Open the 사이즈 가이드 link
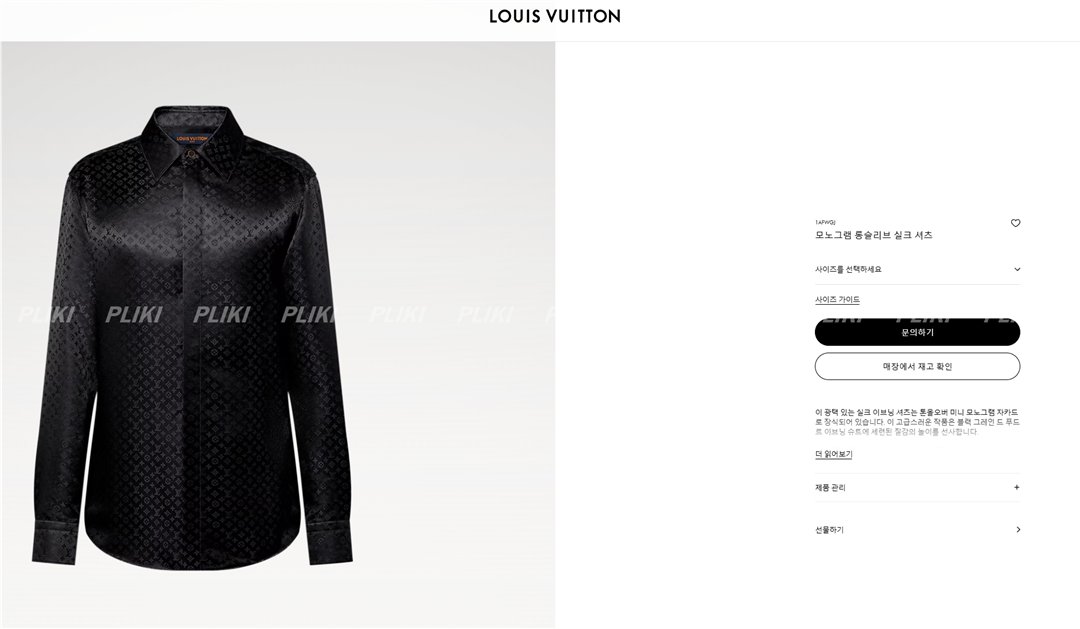This screenshot has width=1080, height=629. click(837, 300)
